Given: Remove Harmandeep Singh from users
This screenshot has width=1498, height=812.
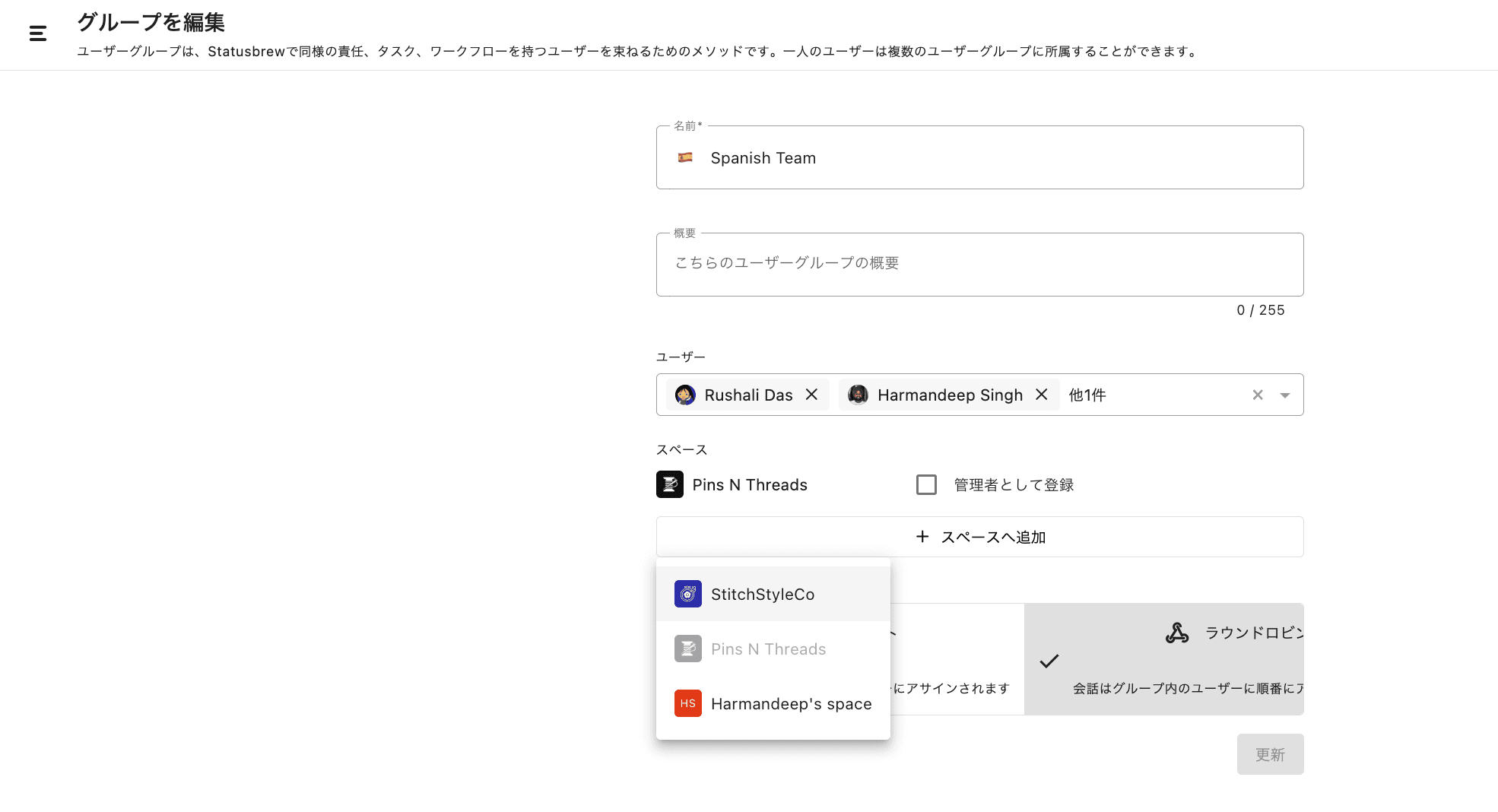Looking at the screenshot, I should pos(1041,395).
